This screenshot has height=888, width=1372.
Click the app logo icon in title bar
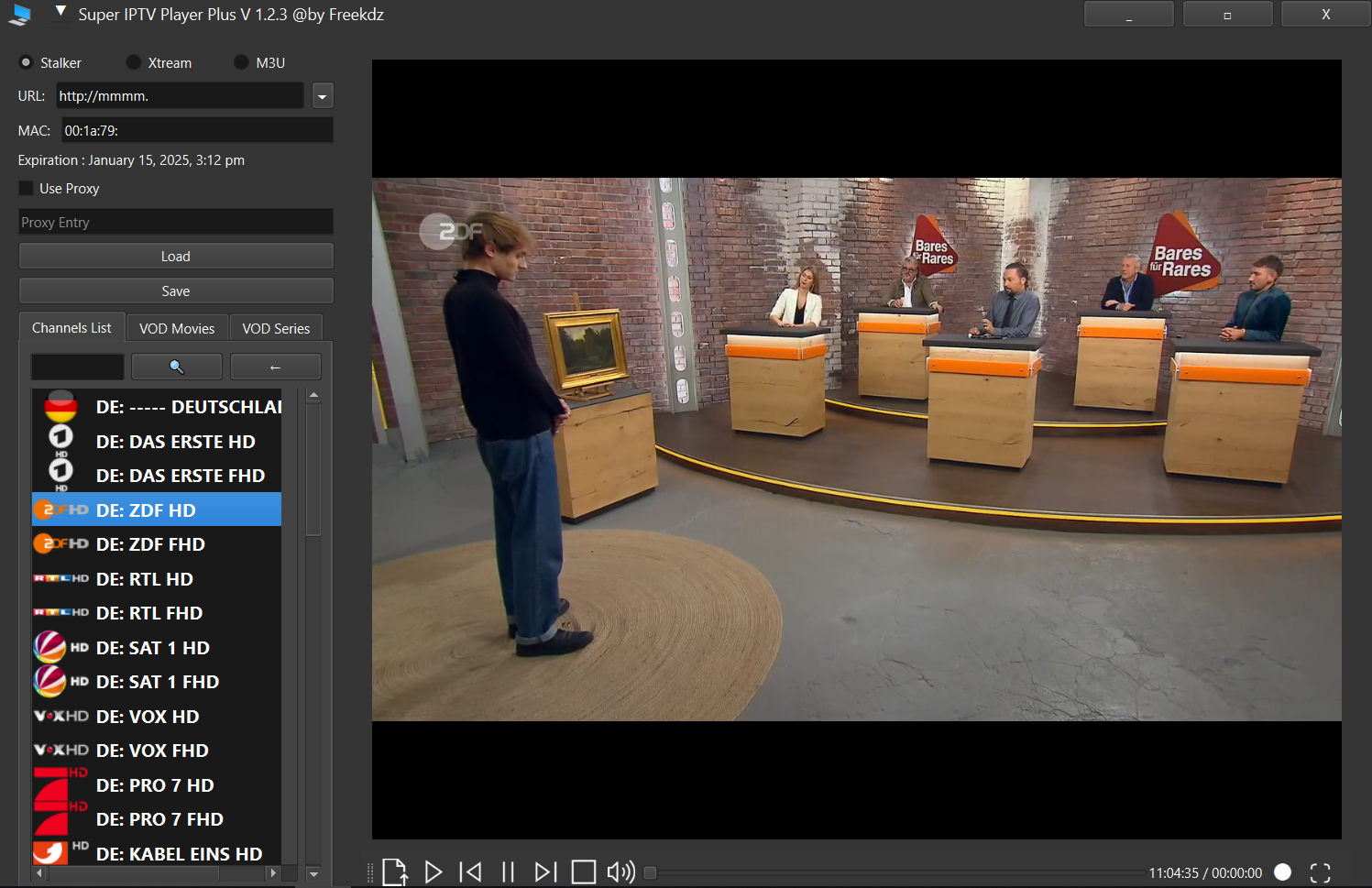click(x=20, y=15)
